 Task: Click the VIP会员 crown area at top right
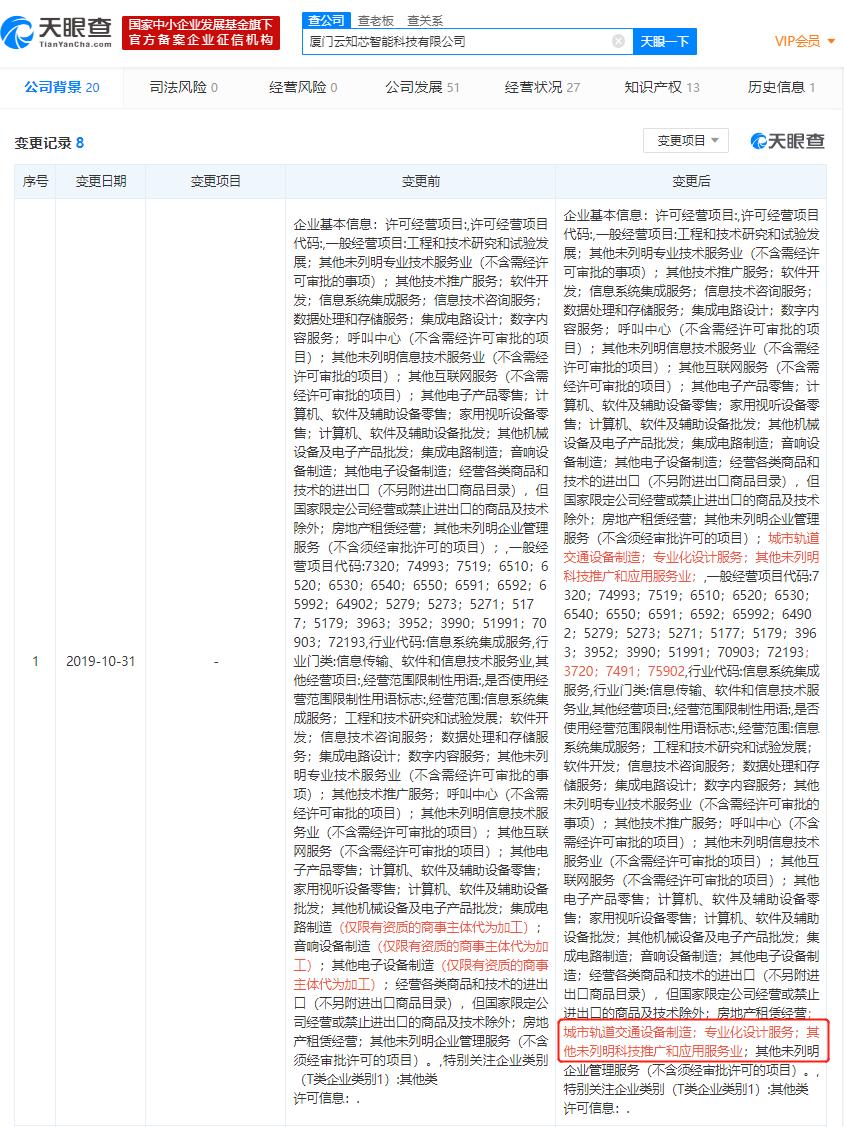click(797, 41)
